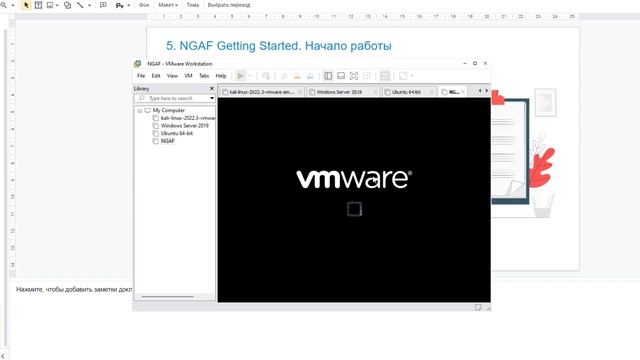
Task: Open insert image options arrow
Action: 57,5
